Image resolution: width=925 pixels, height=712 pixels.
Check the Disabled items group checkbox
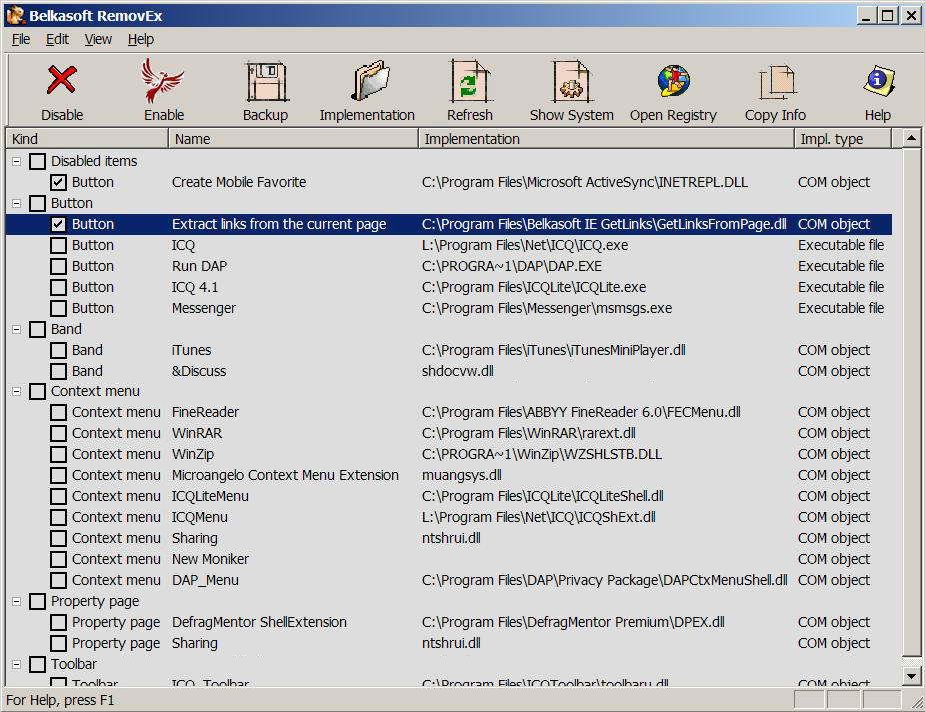[37, 161]
